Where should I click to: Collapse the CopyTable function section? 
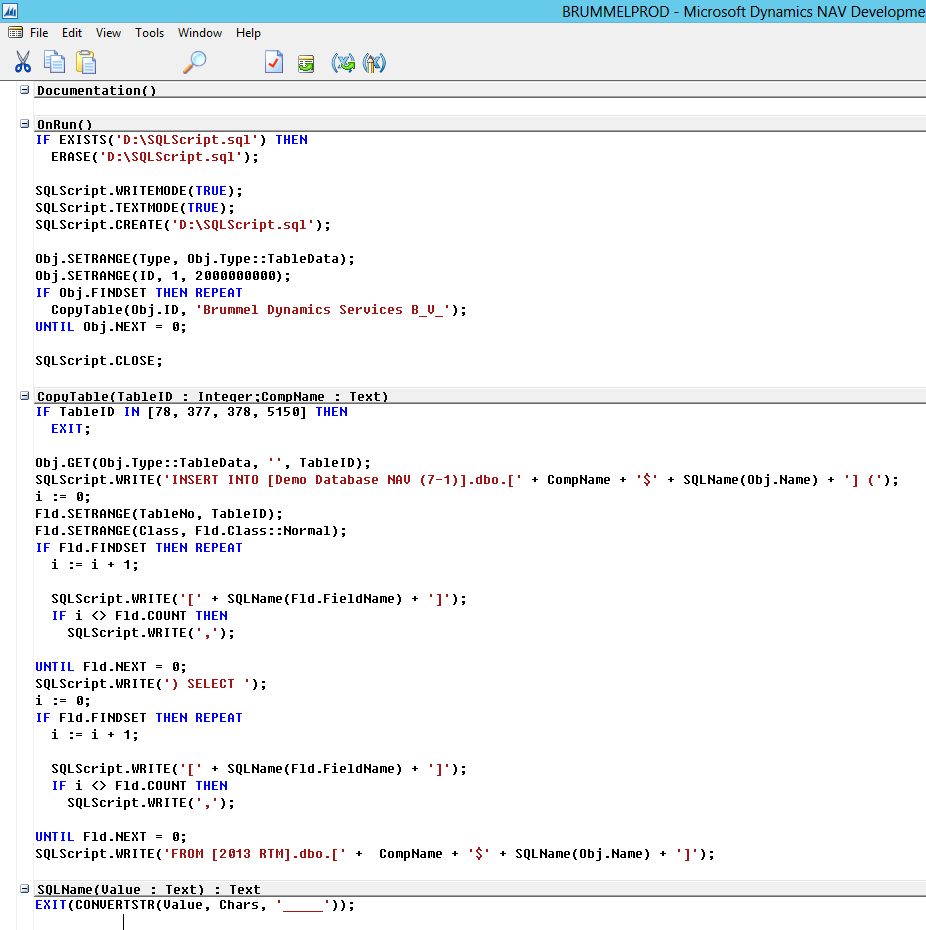coord(25,397)
